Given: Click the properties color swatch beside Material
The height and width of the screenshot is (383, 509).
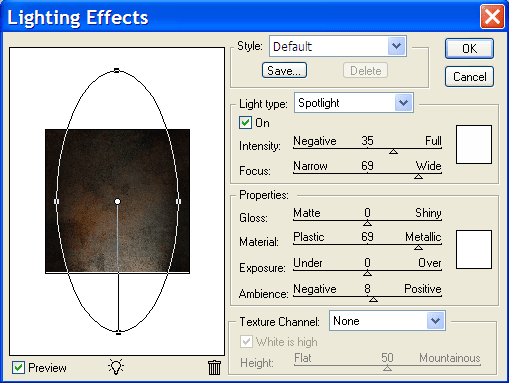Looking at the screenshot, I should point(474,249).
